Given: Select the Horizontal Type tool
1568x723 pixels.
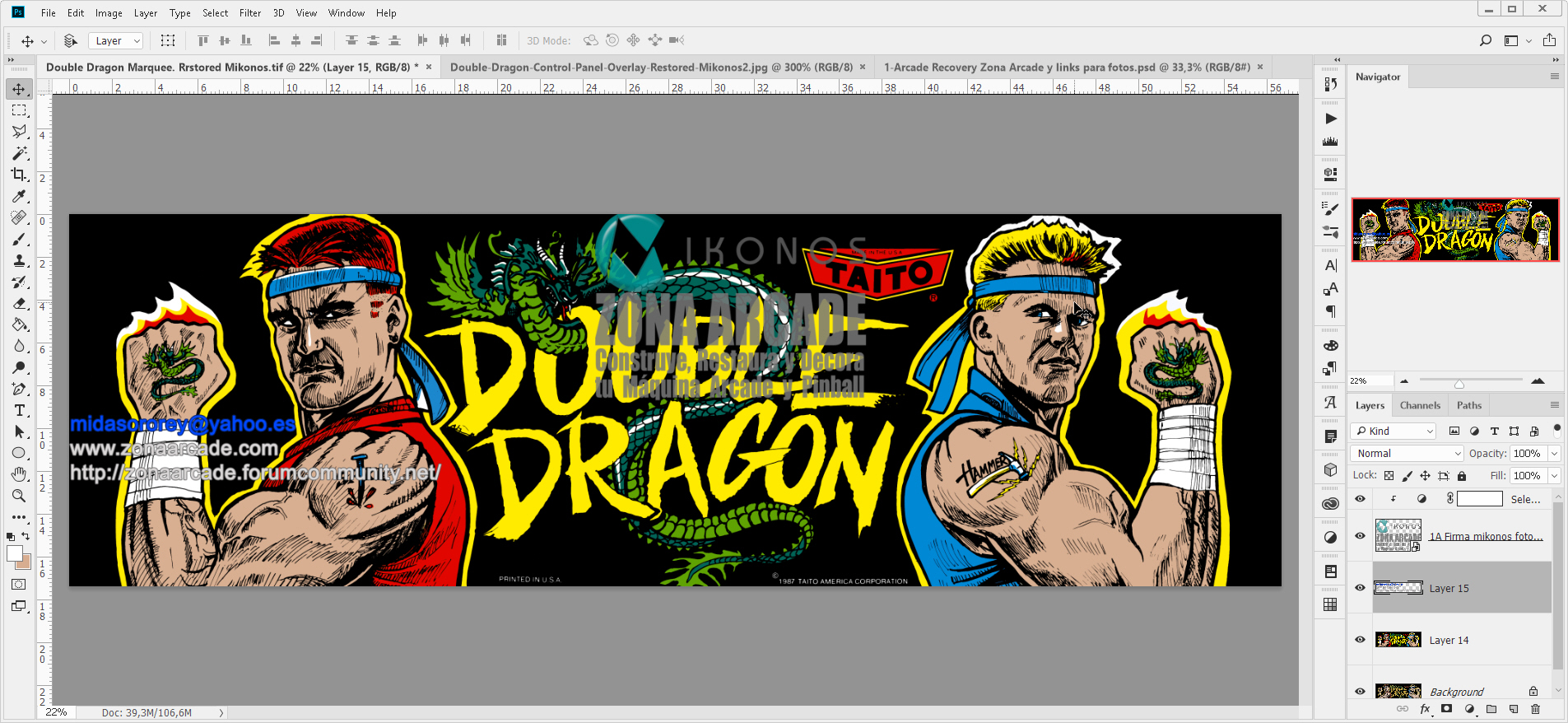Looking at the screenshot, I should pyautogui.click(x=19, y=410).
